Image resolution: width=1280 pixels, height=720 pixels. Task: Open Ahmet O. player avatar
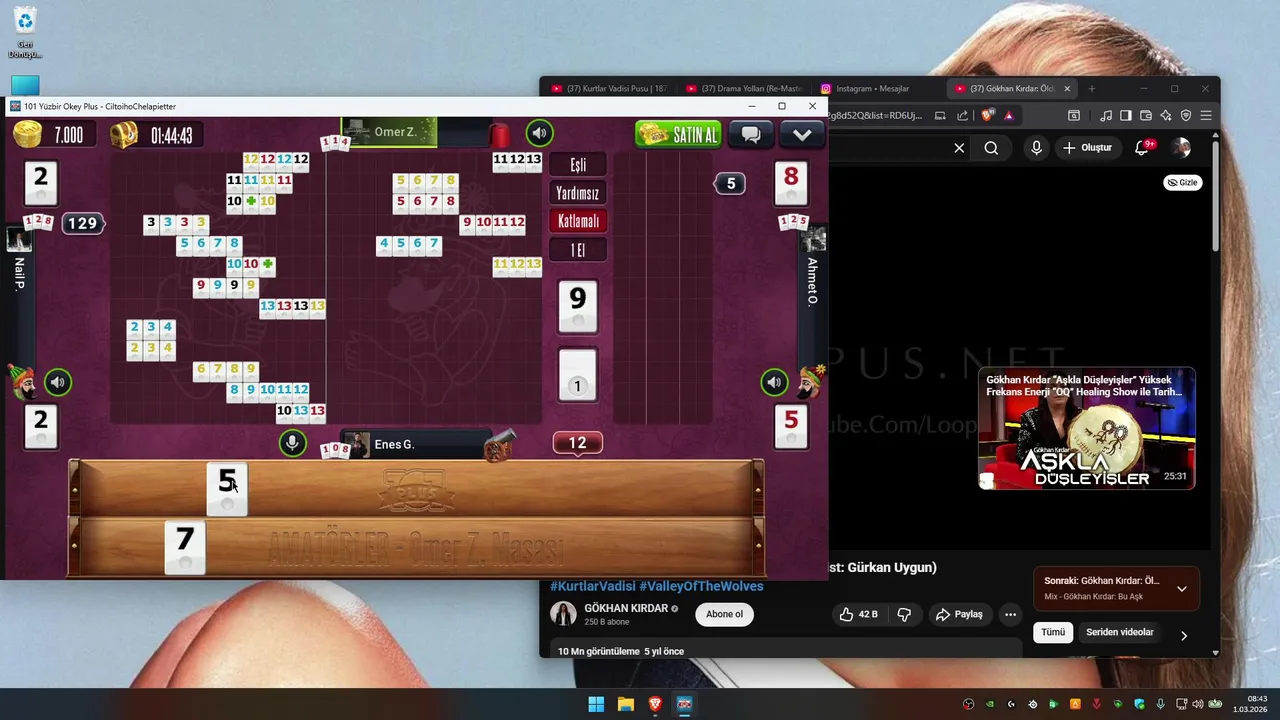[814, 240]
